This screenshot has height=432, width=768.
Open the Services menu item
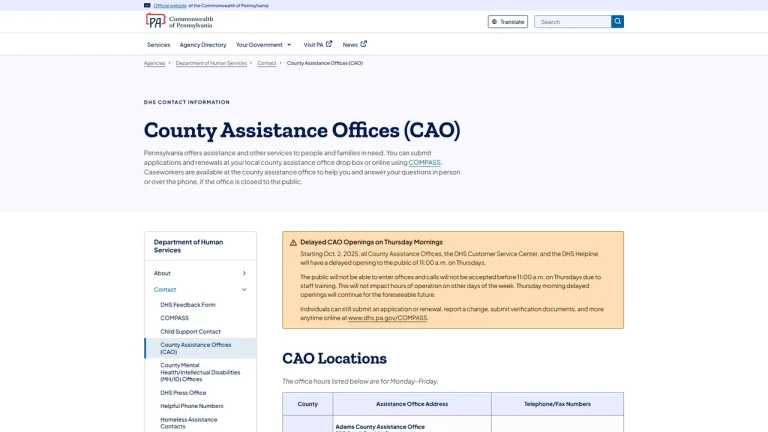[158, 45]
